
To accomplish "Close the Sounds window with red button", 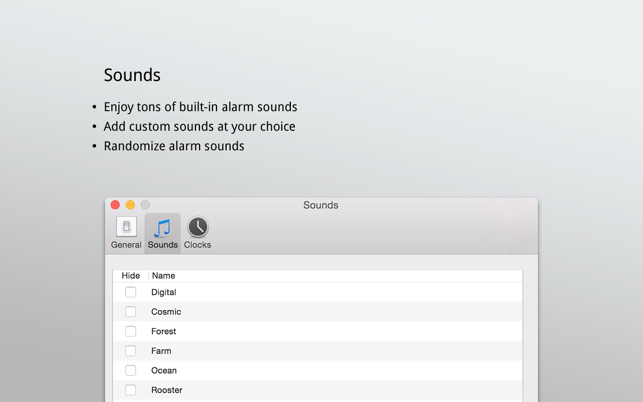I will pyautogui.click(x=115, y=205).
